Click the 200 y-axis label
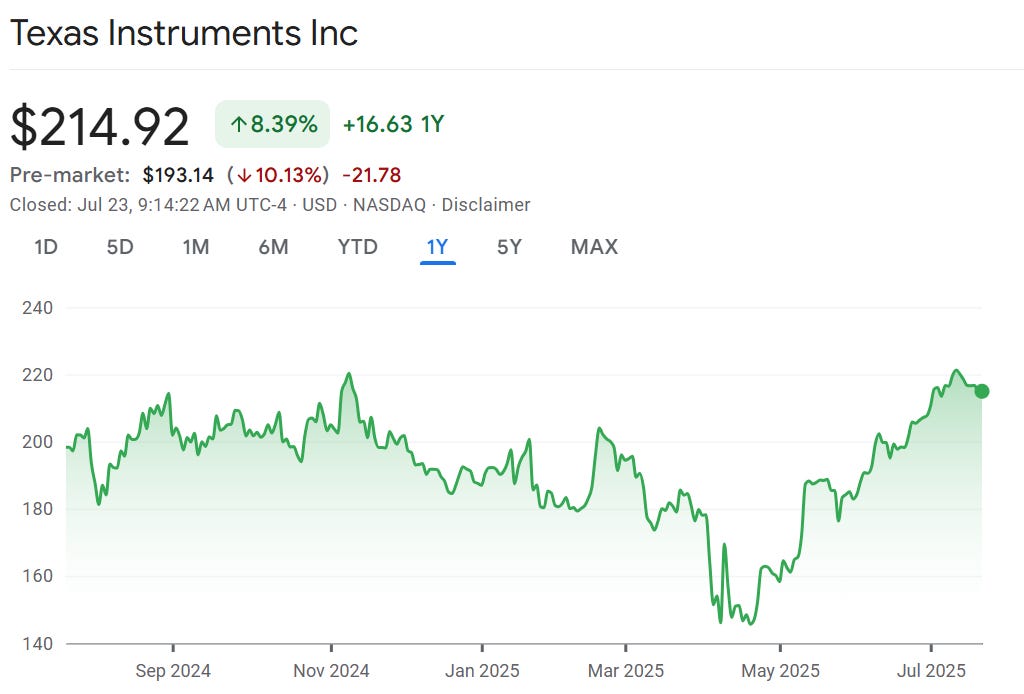 (x=37, y=442)
